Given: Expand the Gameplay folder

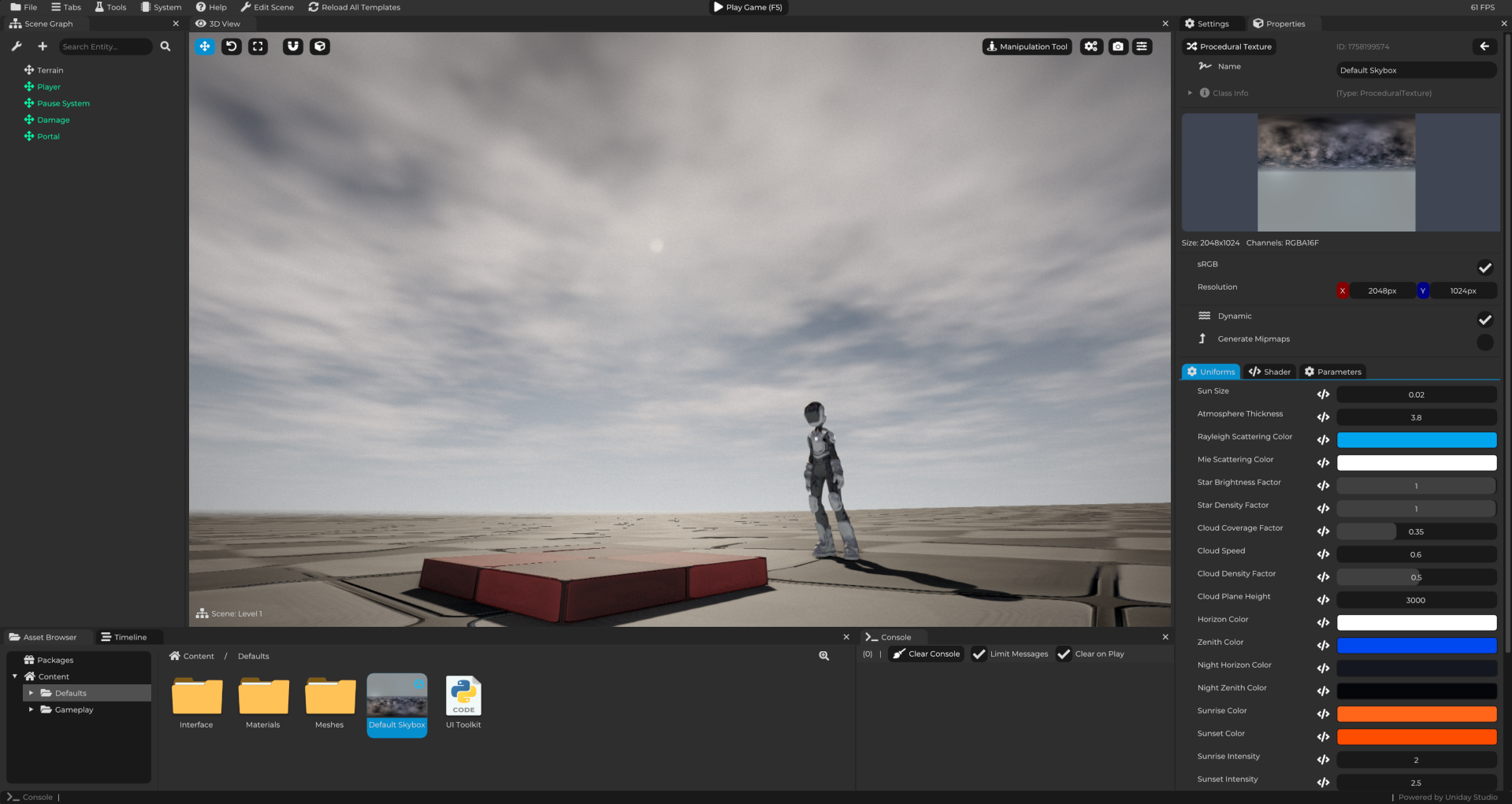Looking at the screenshot, I should tap(32, 710).
